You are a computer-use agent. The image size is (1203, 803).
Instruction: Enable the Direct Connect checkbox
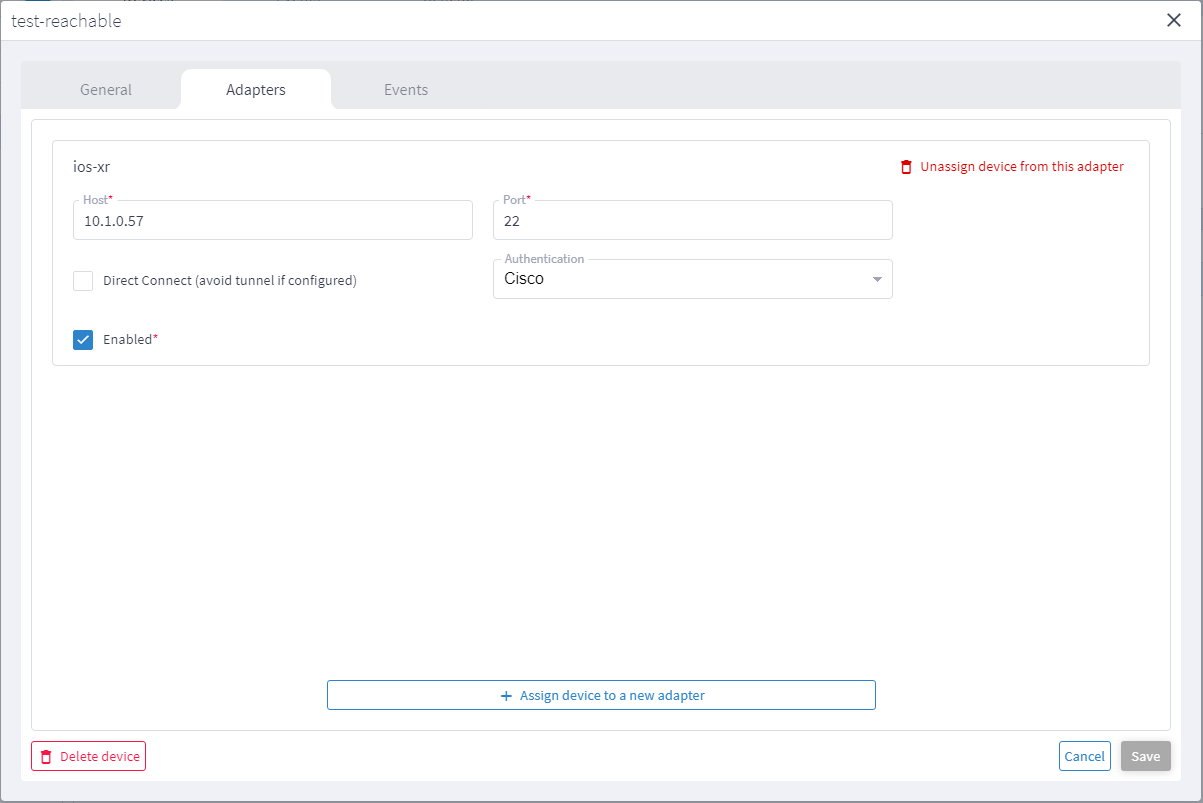83,281
